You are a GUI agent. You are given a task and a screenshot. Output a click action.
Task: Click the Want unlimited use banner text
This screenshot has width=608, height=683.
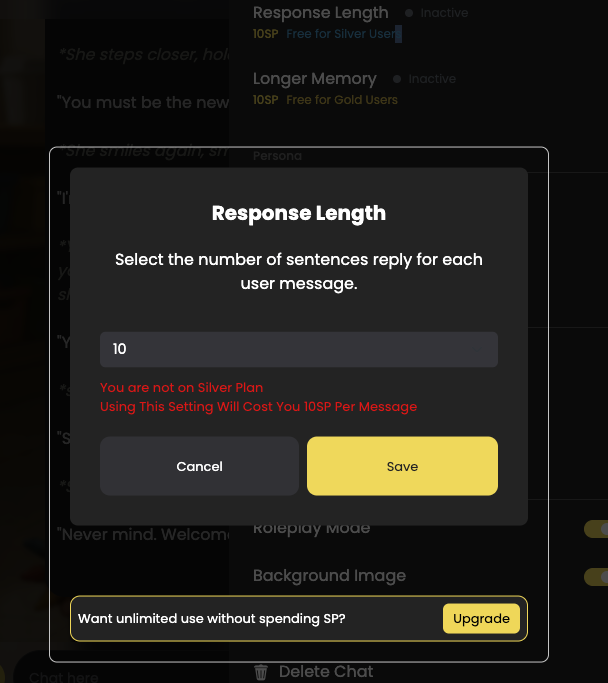coord(212,619)
